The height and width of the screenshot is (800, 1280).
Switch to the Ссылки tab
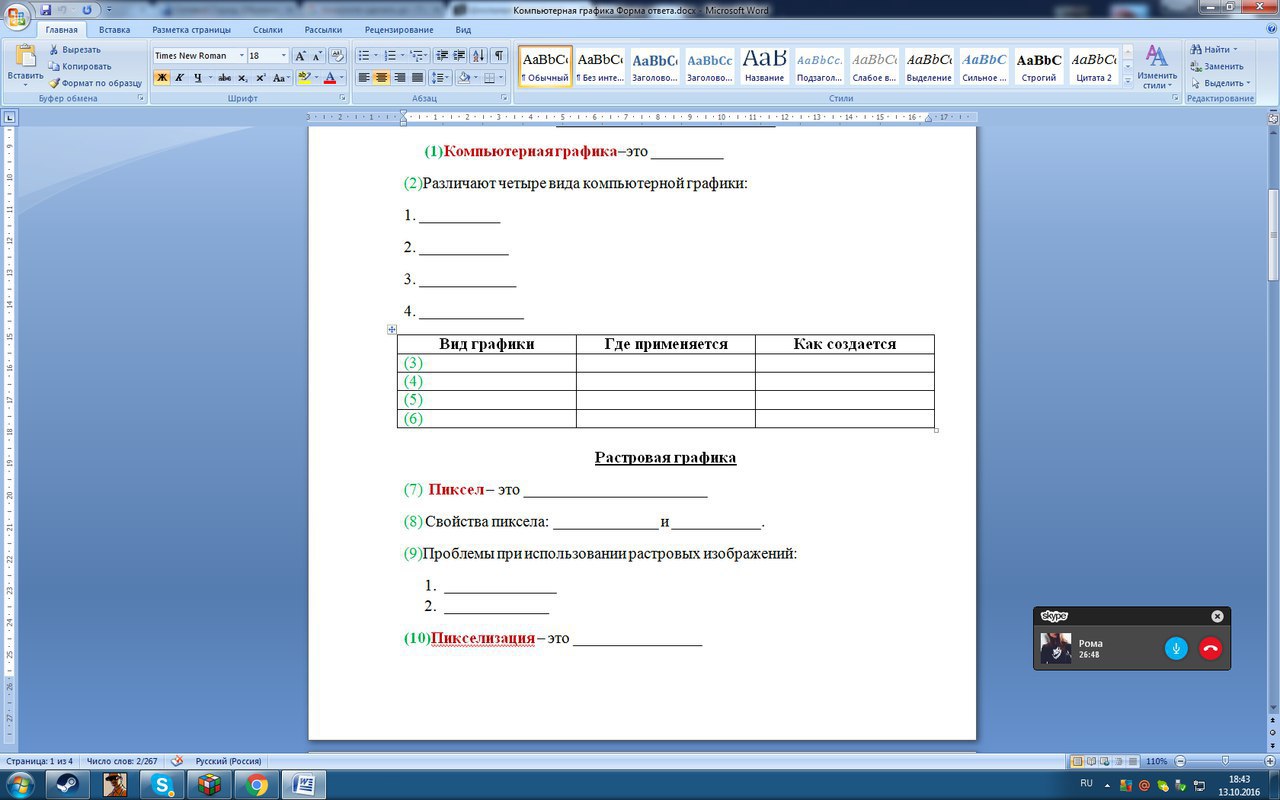coord(267,30)
